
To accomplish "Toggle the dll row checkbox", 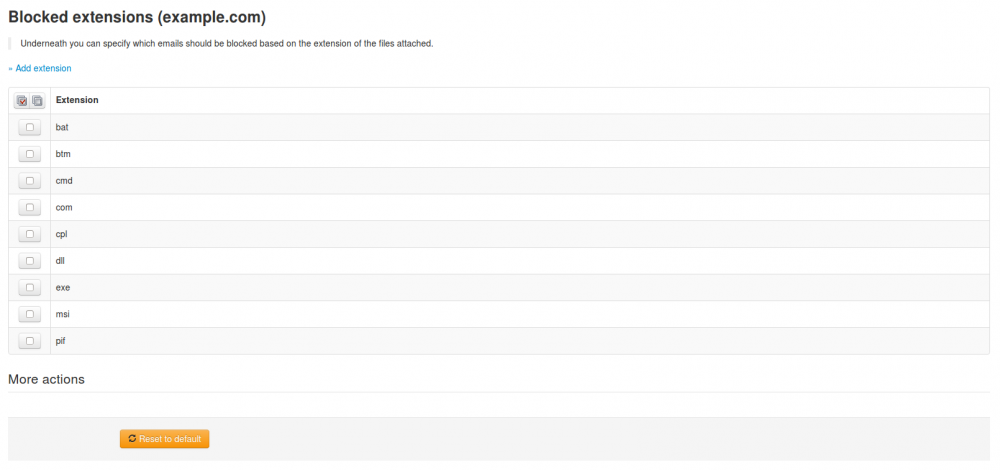I will tap(30, 261).
